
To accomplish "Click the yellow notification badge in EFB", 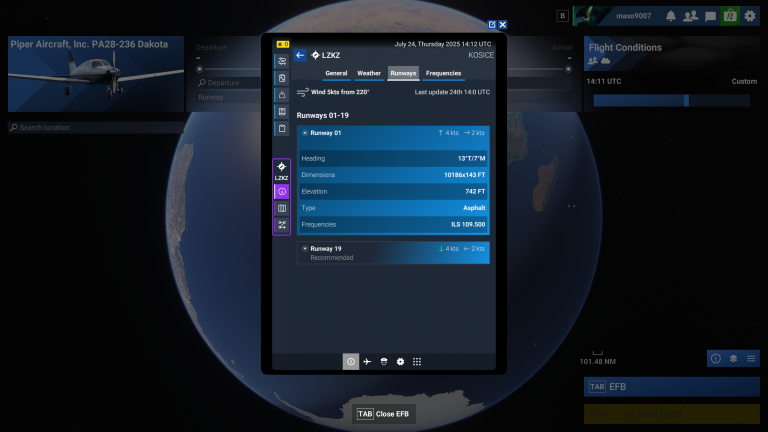I will [283, 44].
